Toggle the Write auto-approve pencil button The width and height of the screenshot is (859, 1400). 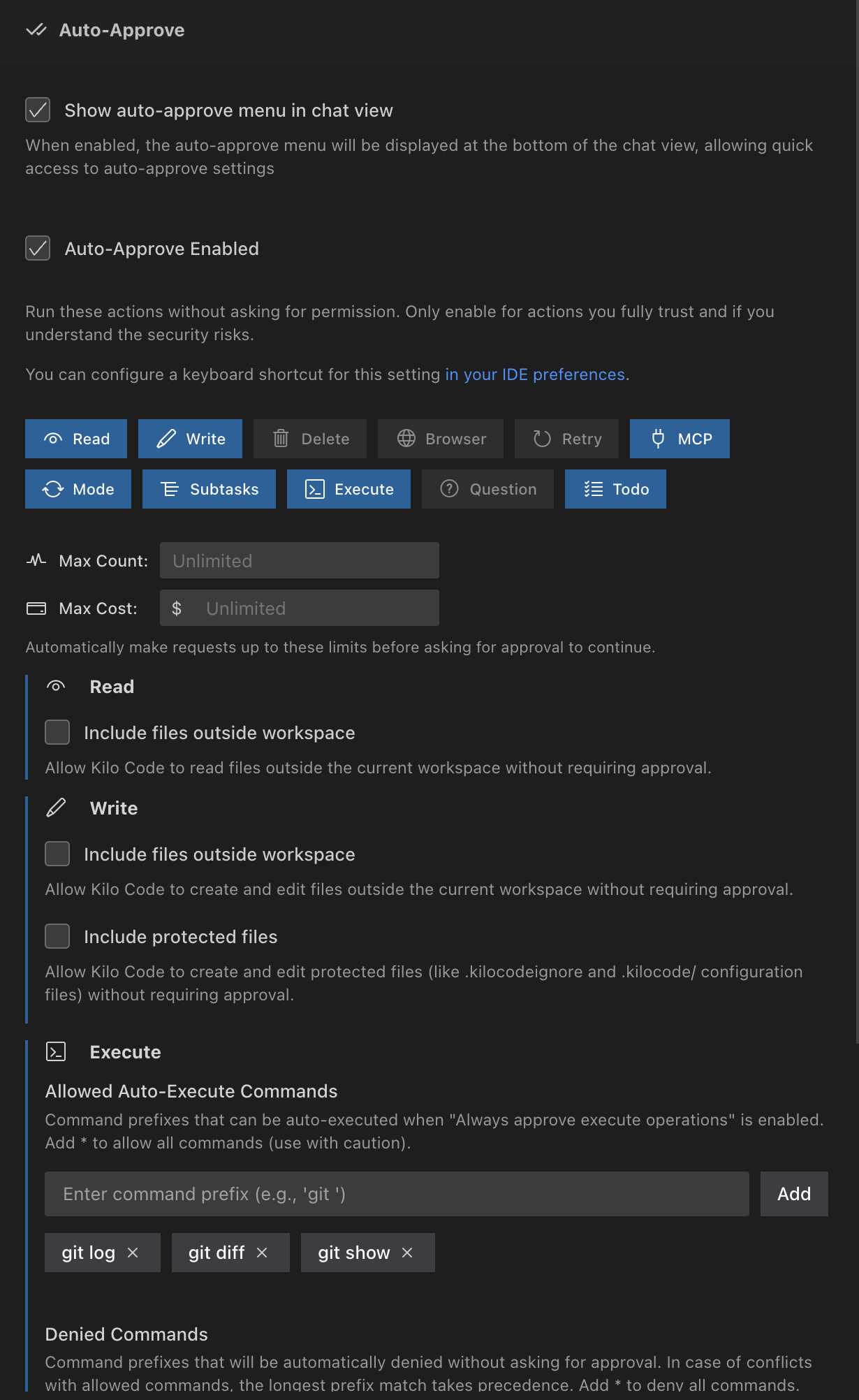click(190, 439)
